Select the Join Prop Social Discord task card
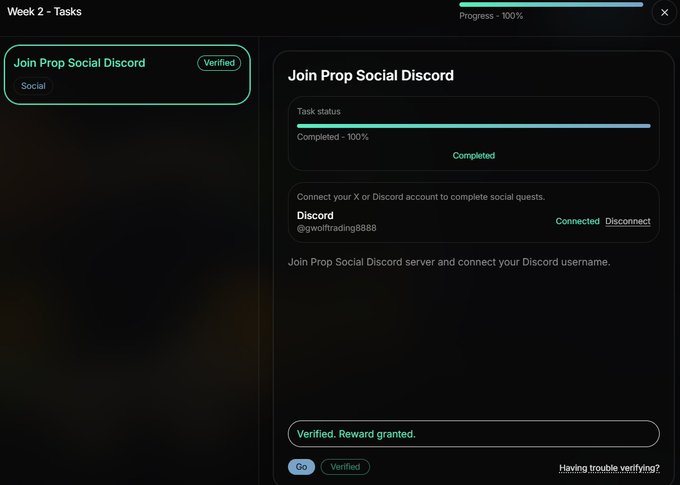 pos(127,75)
